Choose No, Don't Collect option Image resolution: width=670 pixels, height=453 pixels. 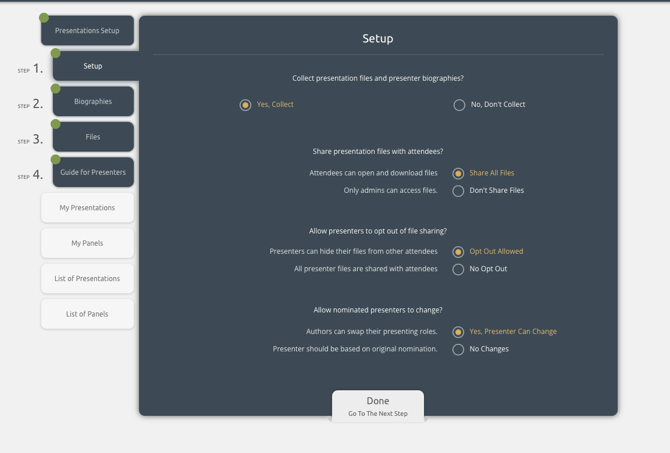coord(459,105)
